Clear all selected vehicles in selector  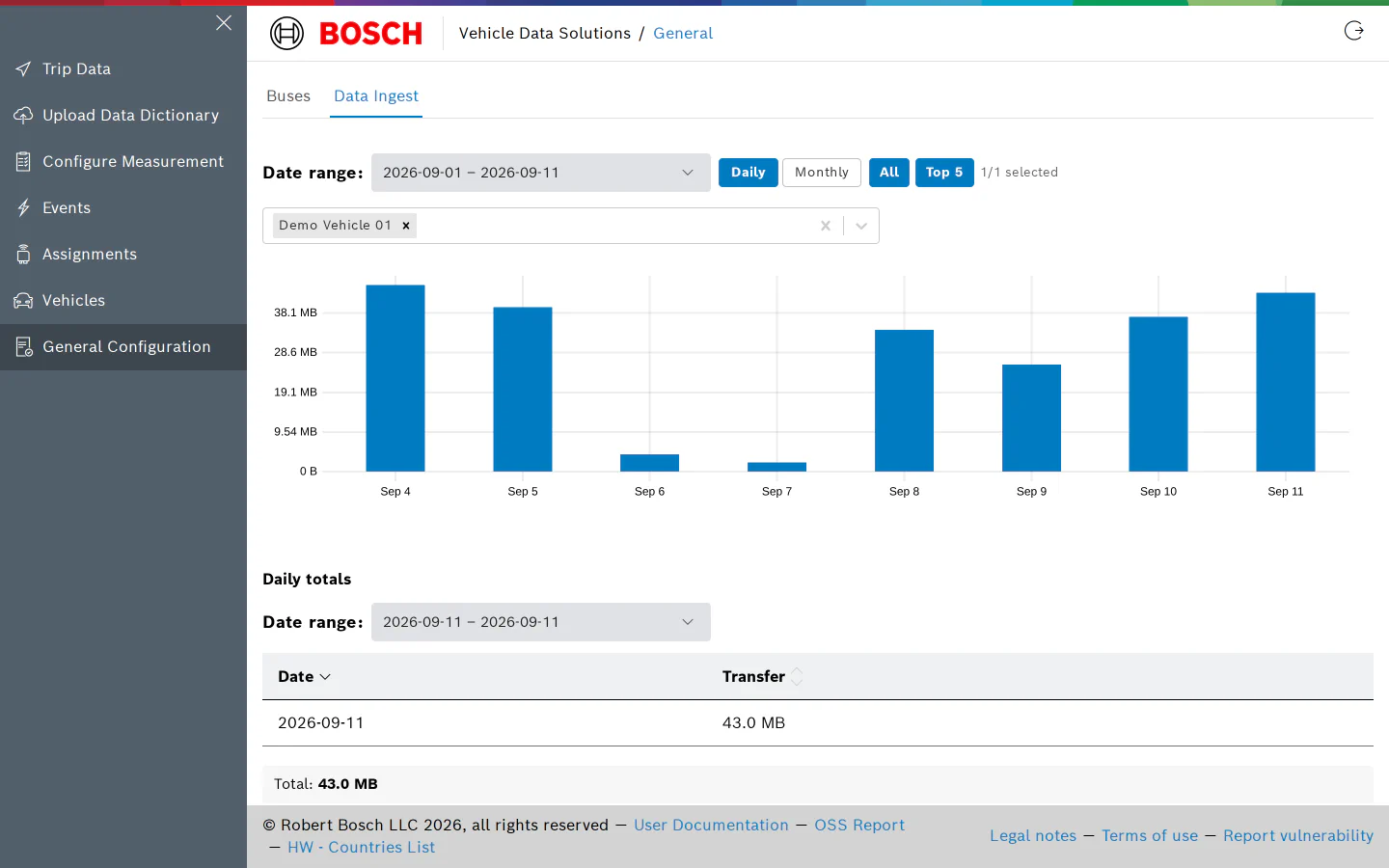(826, 226)
